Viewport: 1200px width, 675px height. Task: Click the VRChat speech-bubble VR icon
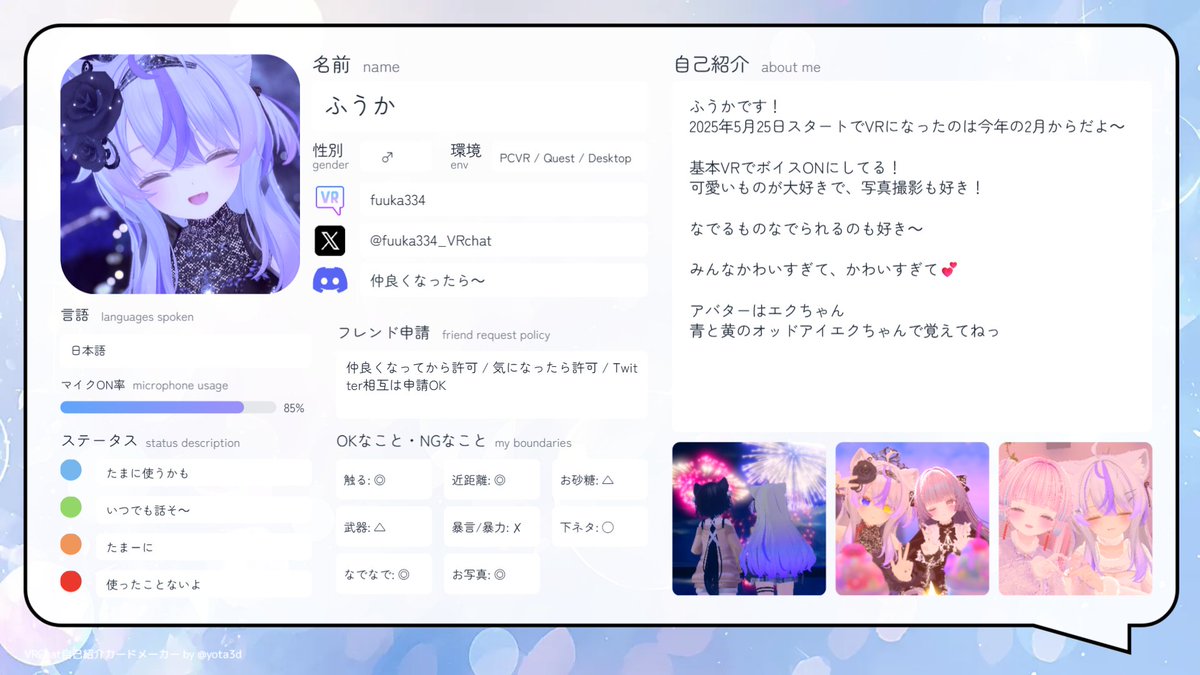coord(330,201)
